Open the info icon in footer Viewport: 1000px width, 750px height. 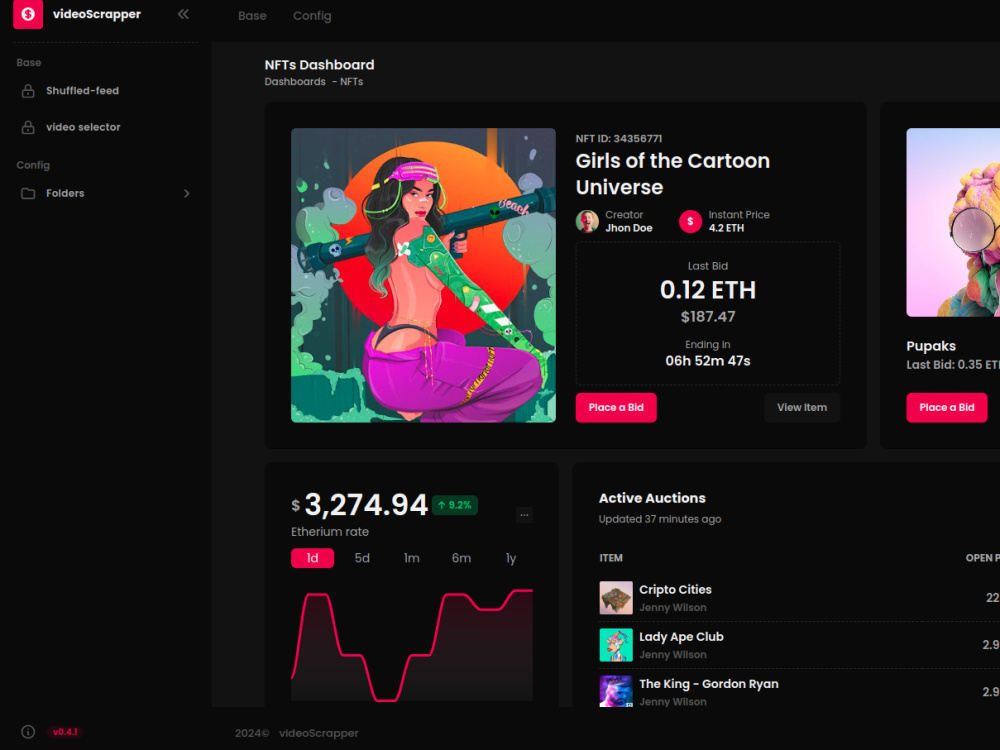(x=28, y=732)
